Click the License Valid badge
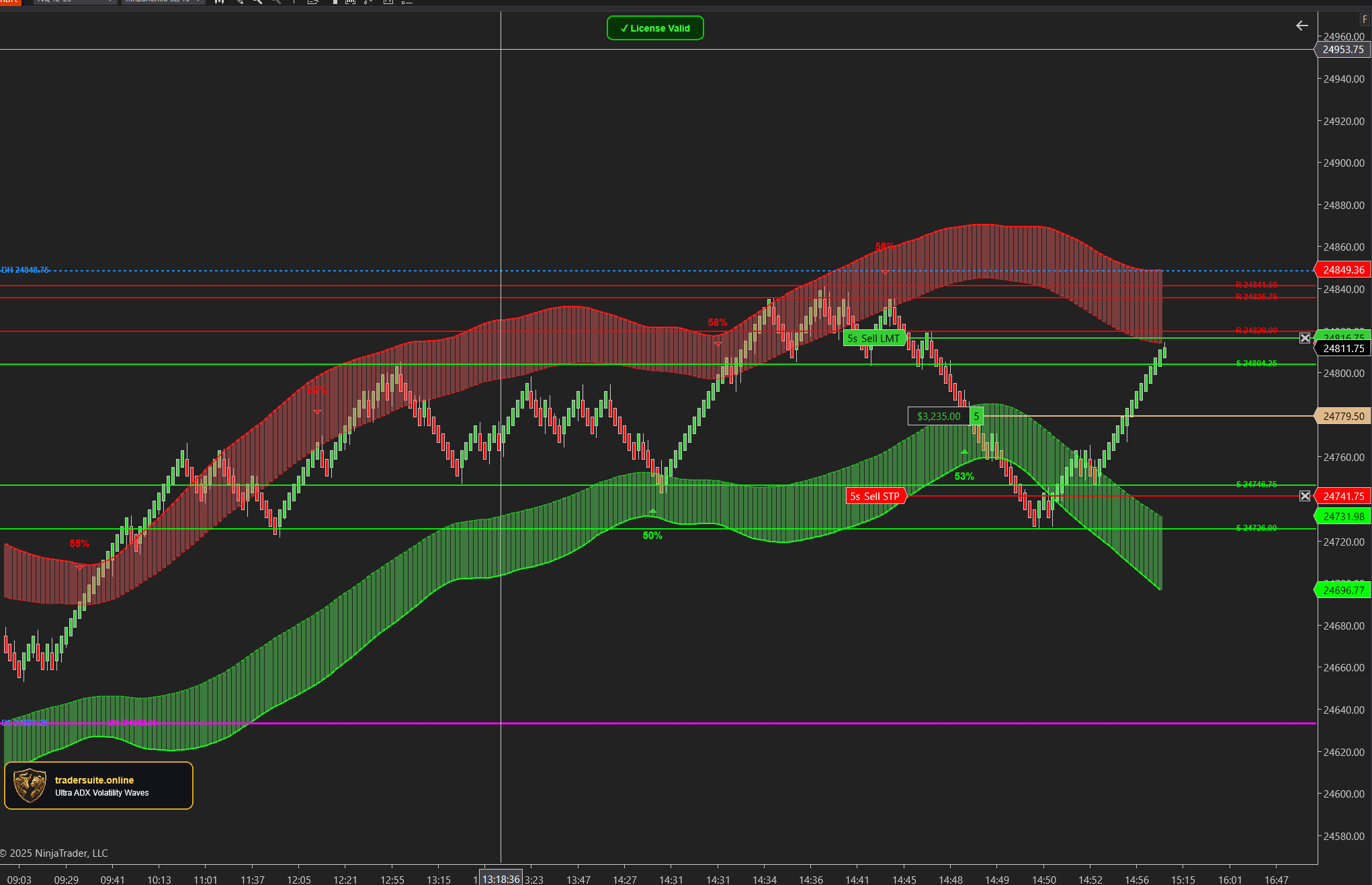Screen dimensions: 1372x885 [655, 28]
